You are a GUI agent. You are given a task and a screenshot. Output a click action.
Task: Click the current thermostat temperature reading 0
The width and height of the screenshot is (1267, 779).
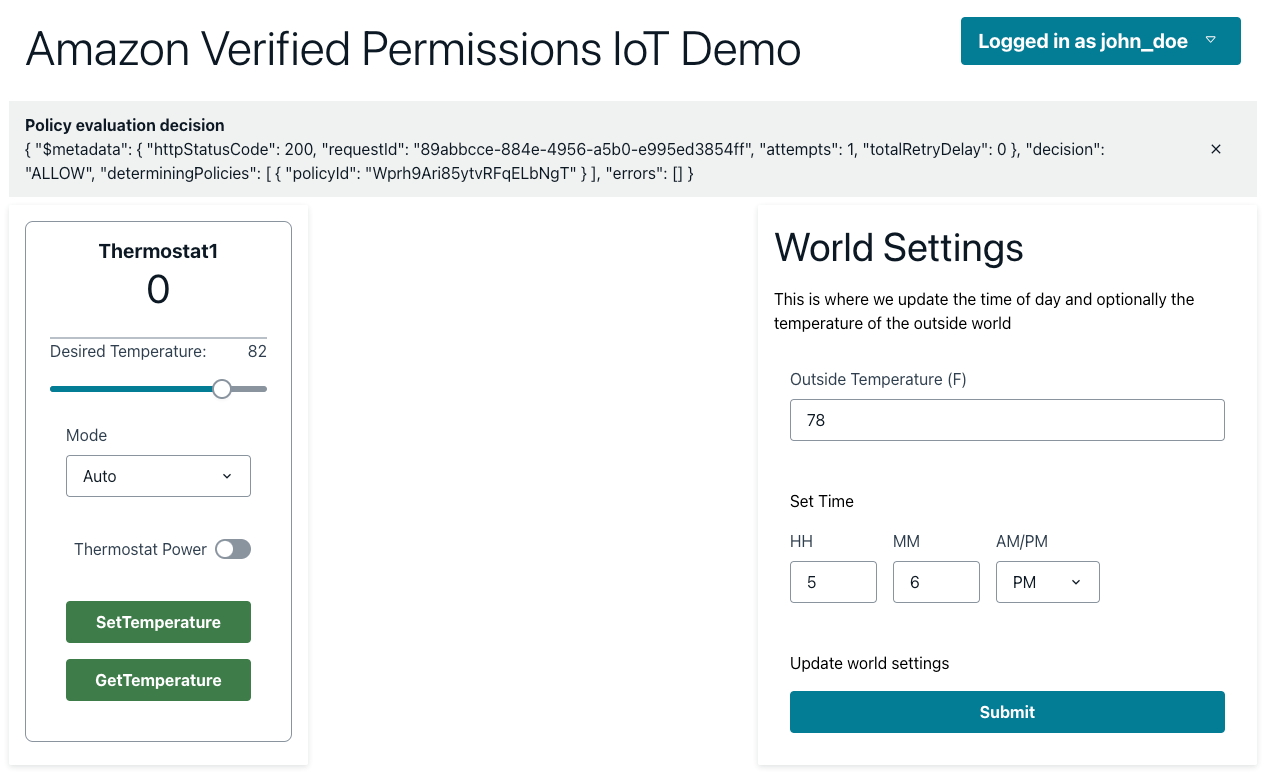158,290
